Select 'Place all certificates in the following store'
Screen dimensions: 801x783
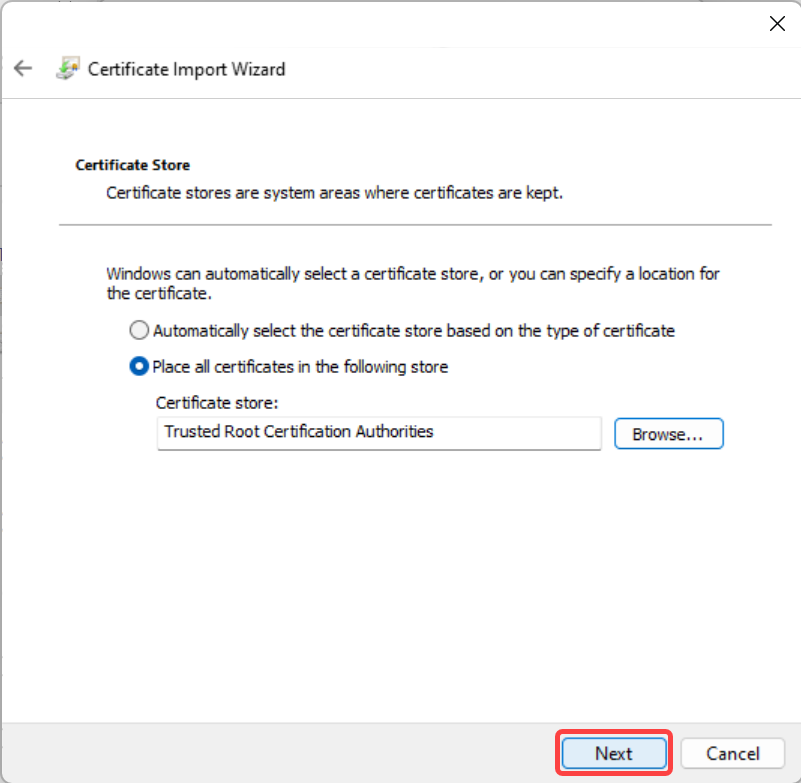(x=139, y=367)
